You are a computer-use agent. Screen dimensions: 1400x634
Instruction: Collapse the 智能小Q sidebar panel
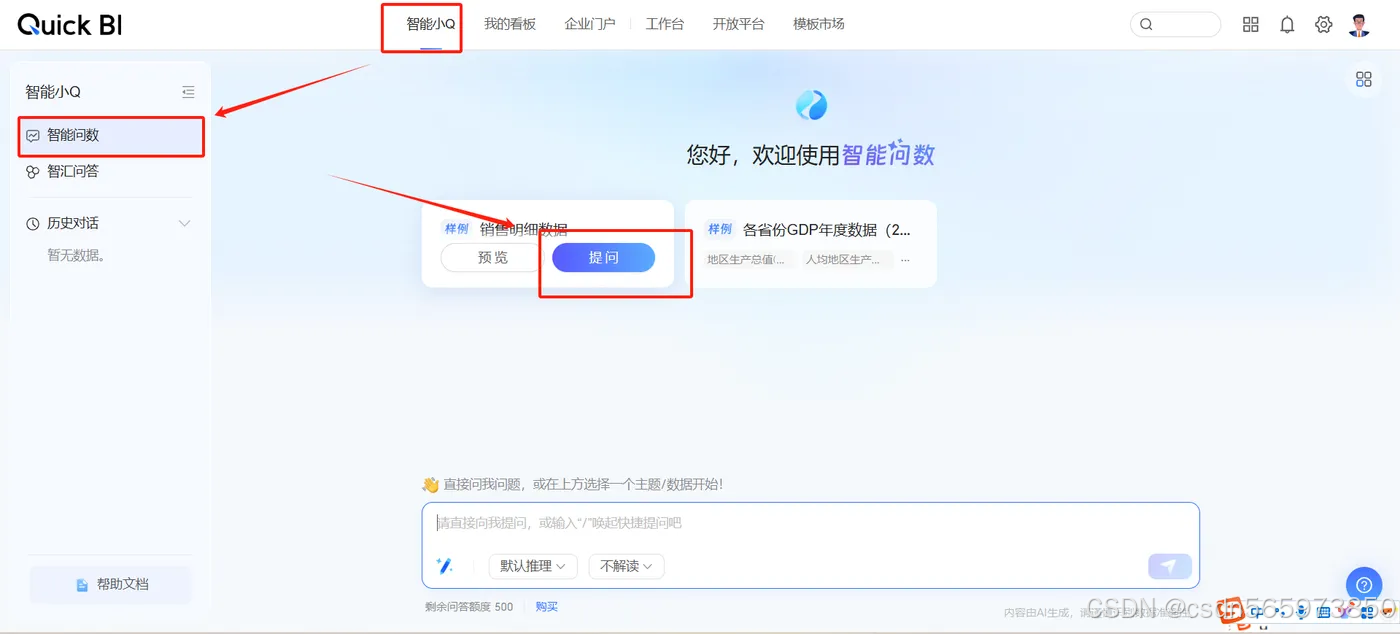(x=188, y=91)
